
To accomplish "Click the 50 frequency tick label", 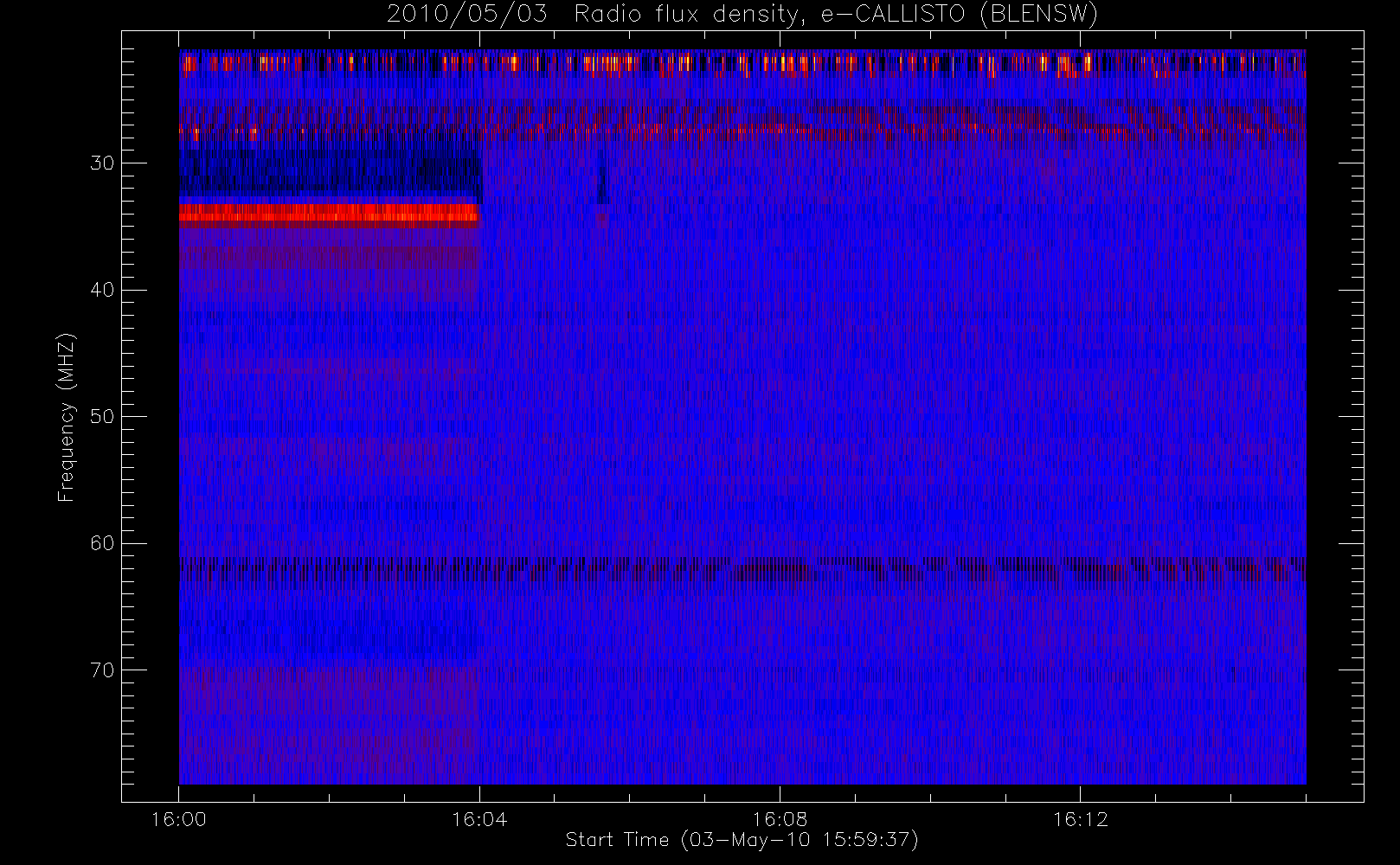I will pyautogui.click(x=102, y=417).
